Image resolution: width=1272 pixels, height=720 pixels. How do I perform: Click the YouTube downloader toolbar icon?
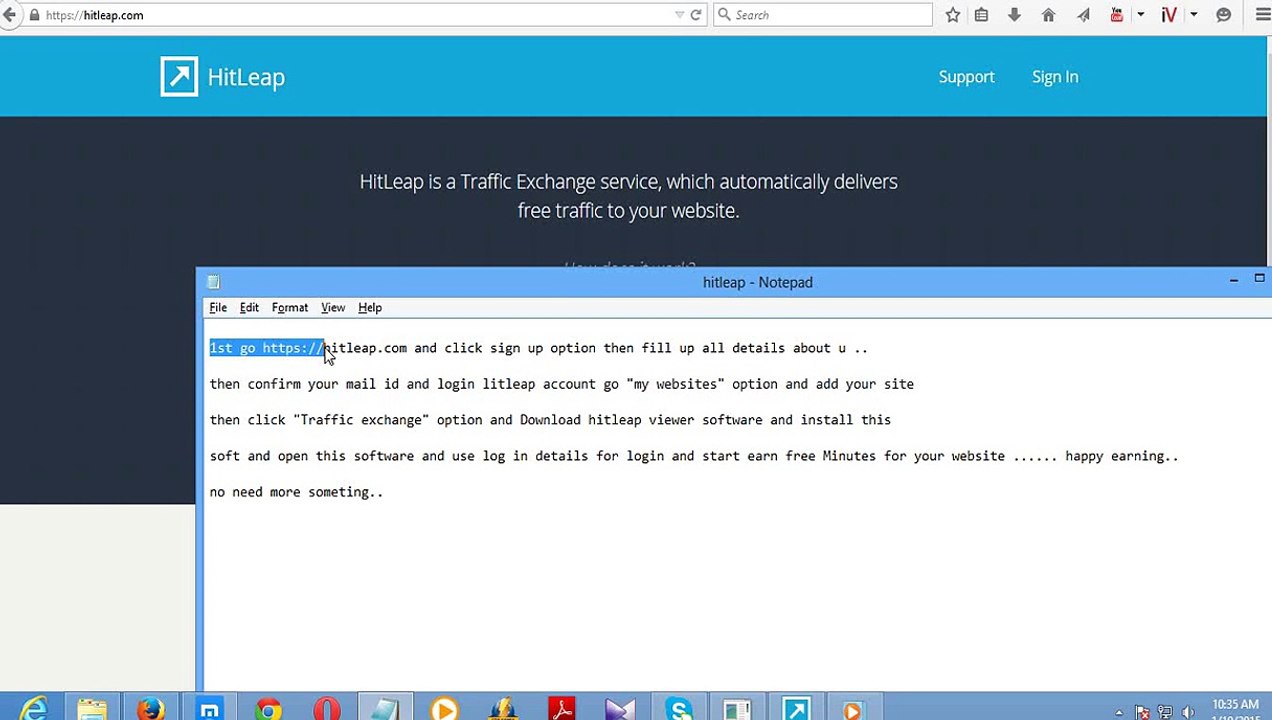(x=1117, y=15)
